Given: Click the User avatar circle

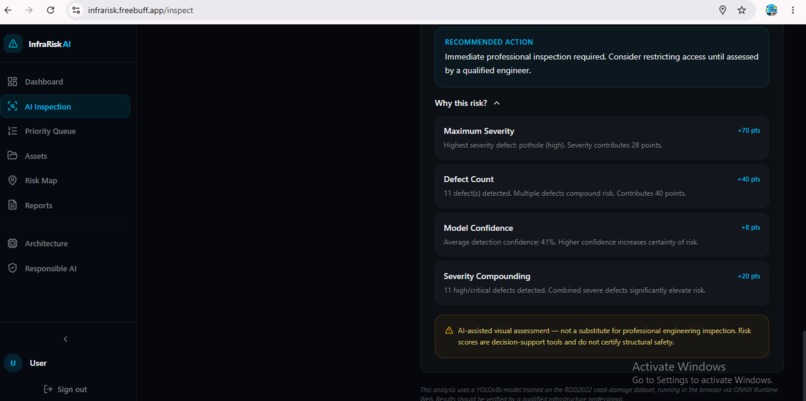Looking at the screenshot, I should [13, 363].
